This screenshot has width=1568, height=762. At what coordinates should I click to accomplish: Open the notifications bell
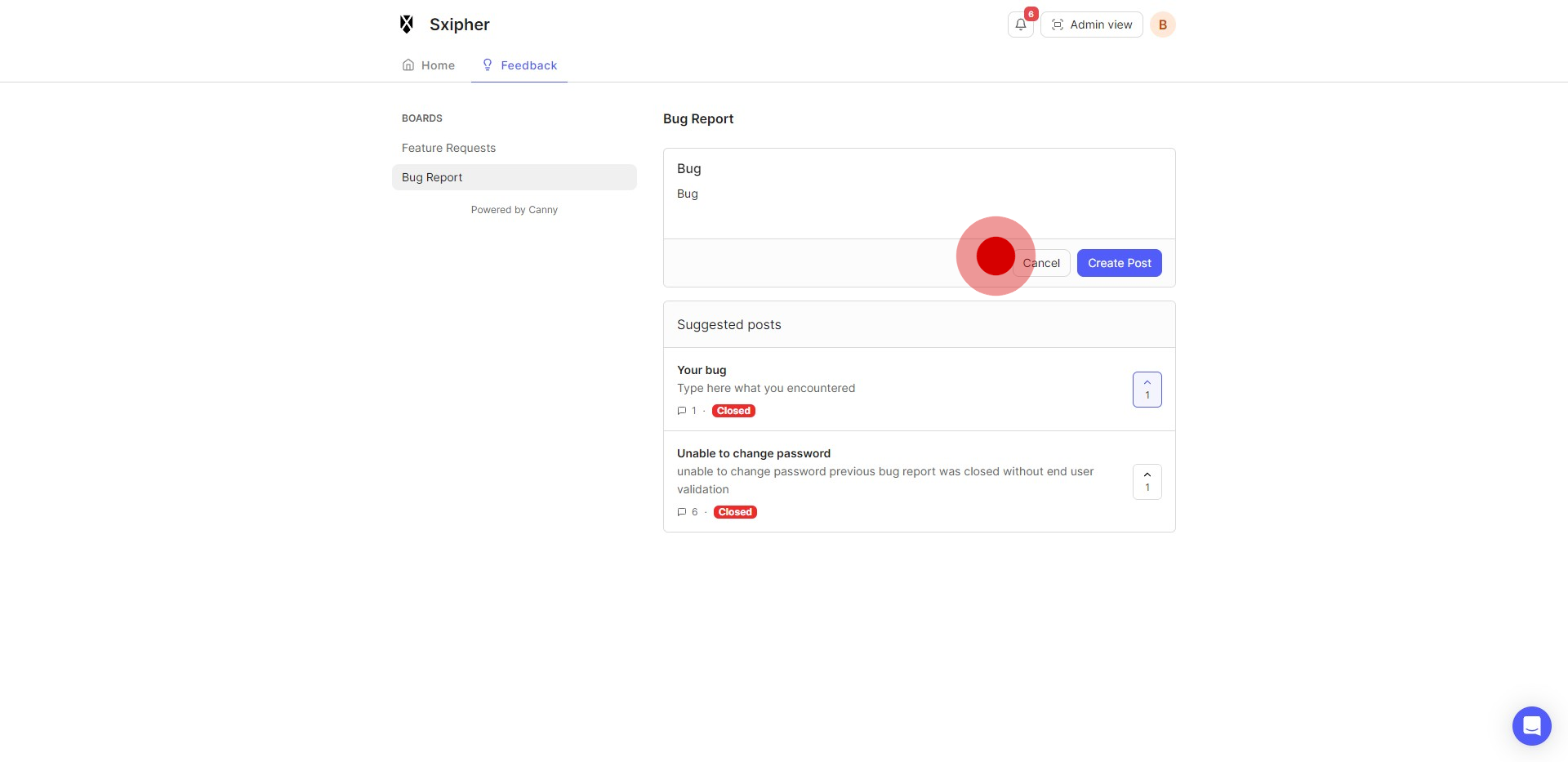pos(1020,25)
